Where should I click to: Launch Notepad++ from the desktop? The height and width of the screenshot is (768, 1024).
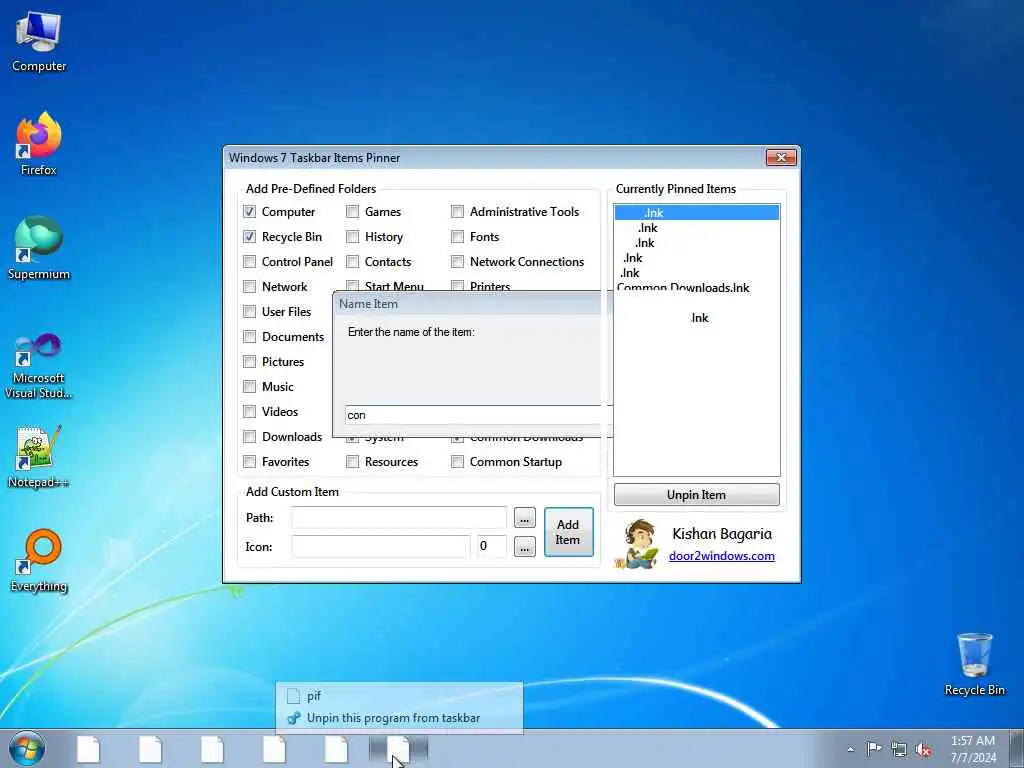point(39,457)
